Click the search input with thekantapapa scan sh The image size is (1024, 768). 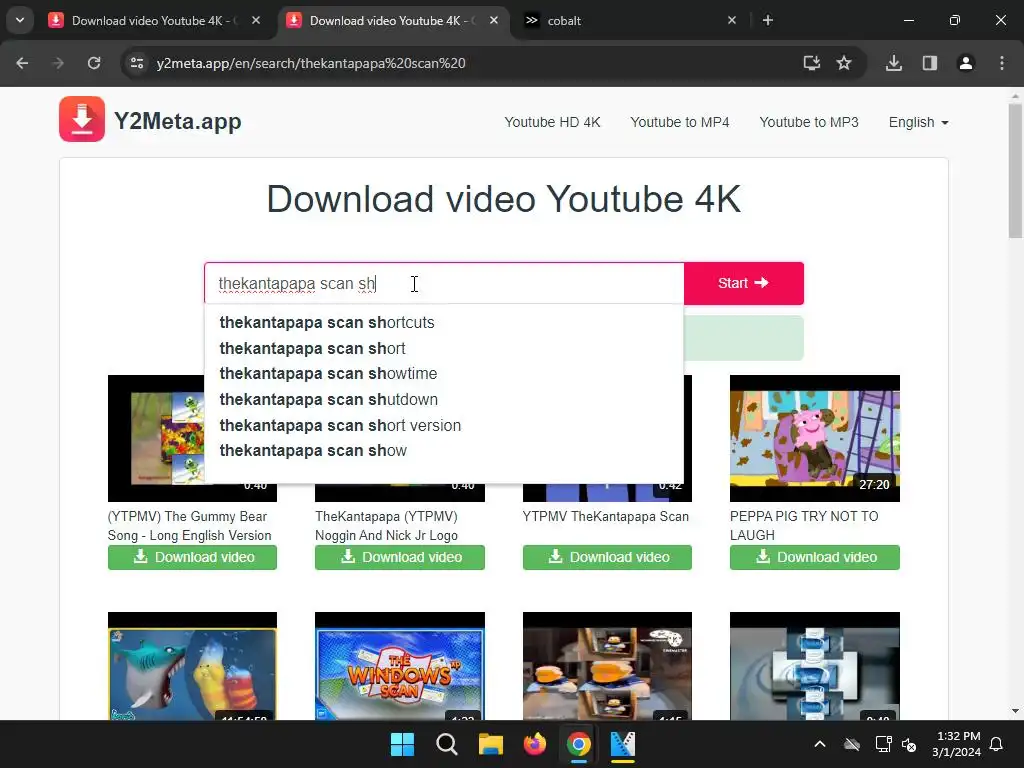[444, 283]
